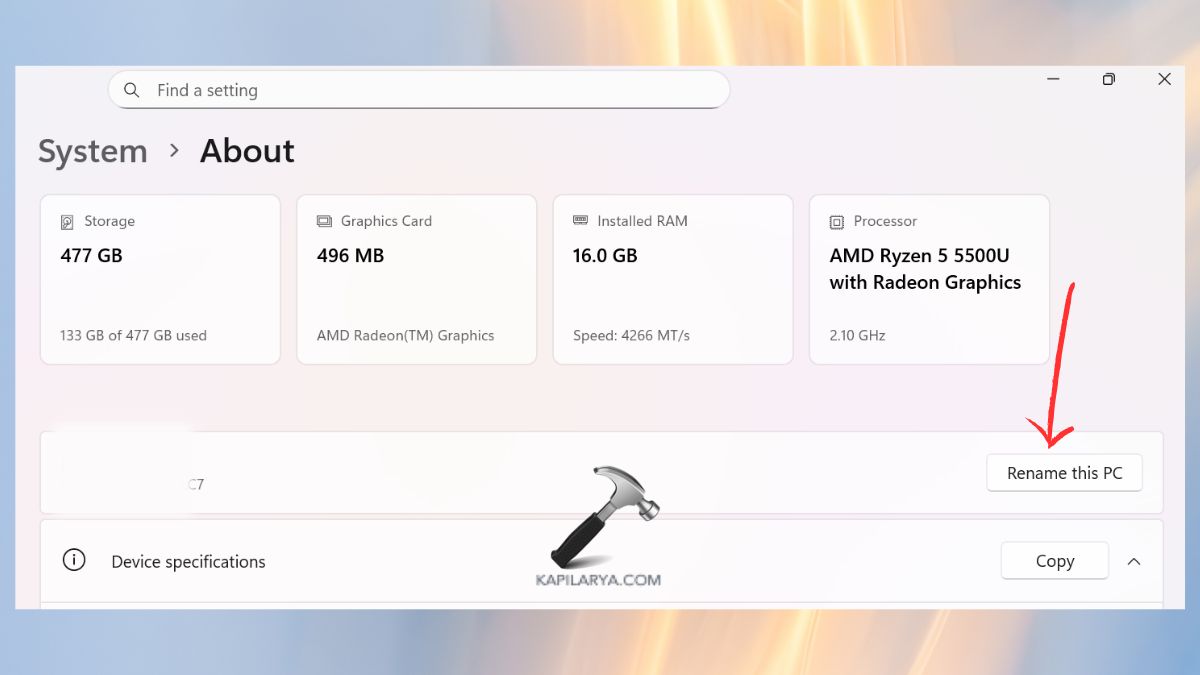The width and height of the screenshot is (1200, 675).
Task: Select the AMD Ryzen 5 Processor card
Action: [928, 280]
